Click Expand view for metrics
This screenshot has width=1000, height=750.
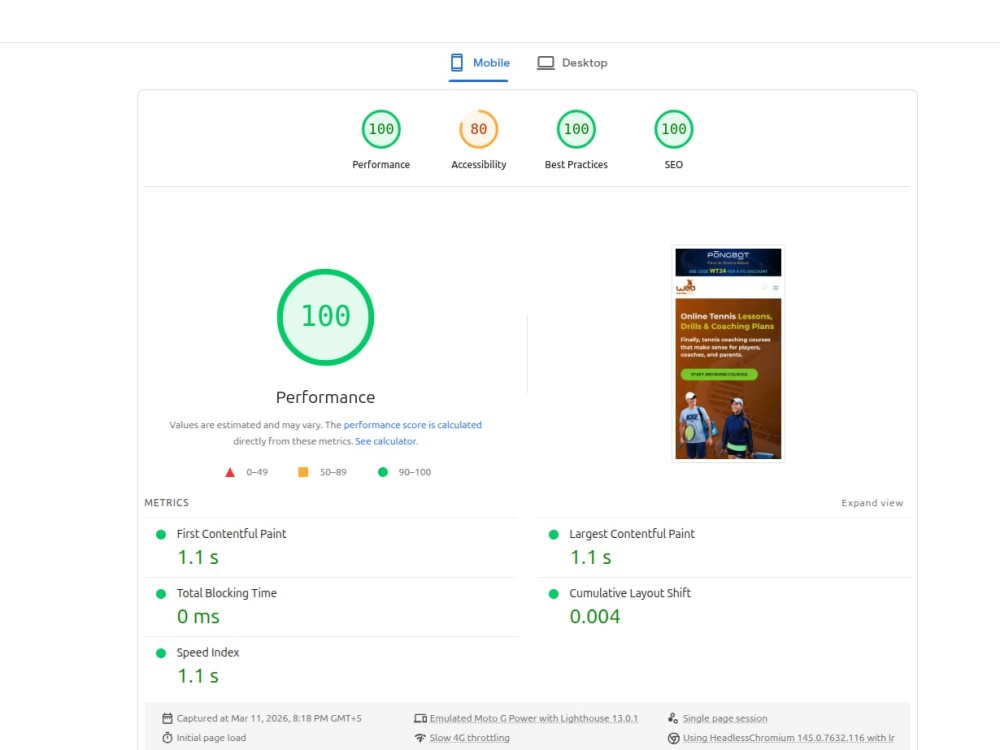pyautogui.click(x=872, y=503)
